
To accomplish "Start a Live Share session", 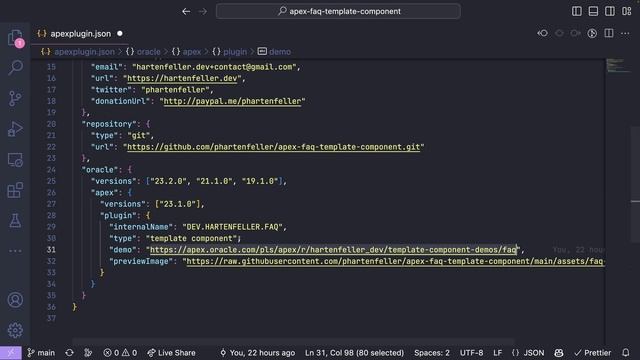I will 171,353.
